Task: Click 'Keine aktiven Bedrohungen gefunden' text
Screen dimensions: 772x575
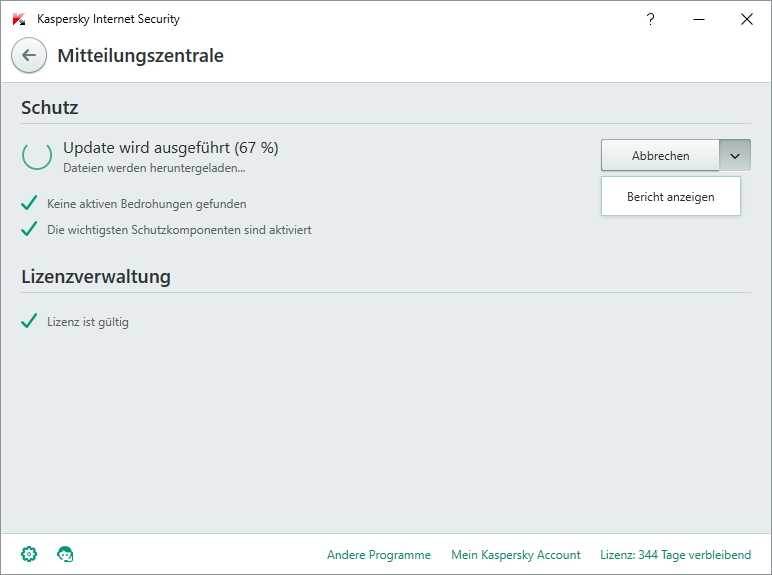Action: coord(147,204)
